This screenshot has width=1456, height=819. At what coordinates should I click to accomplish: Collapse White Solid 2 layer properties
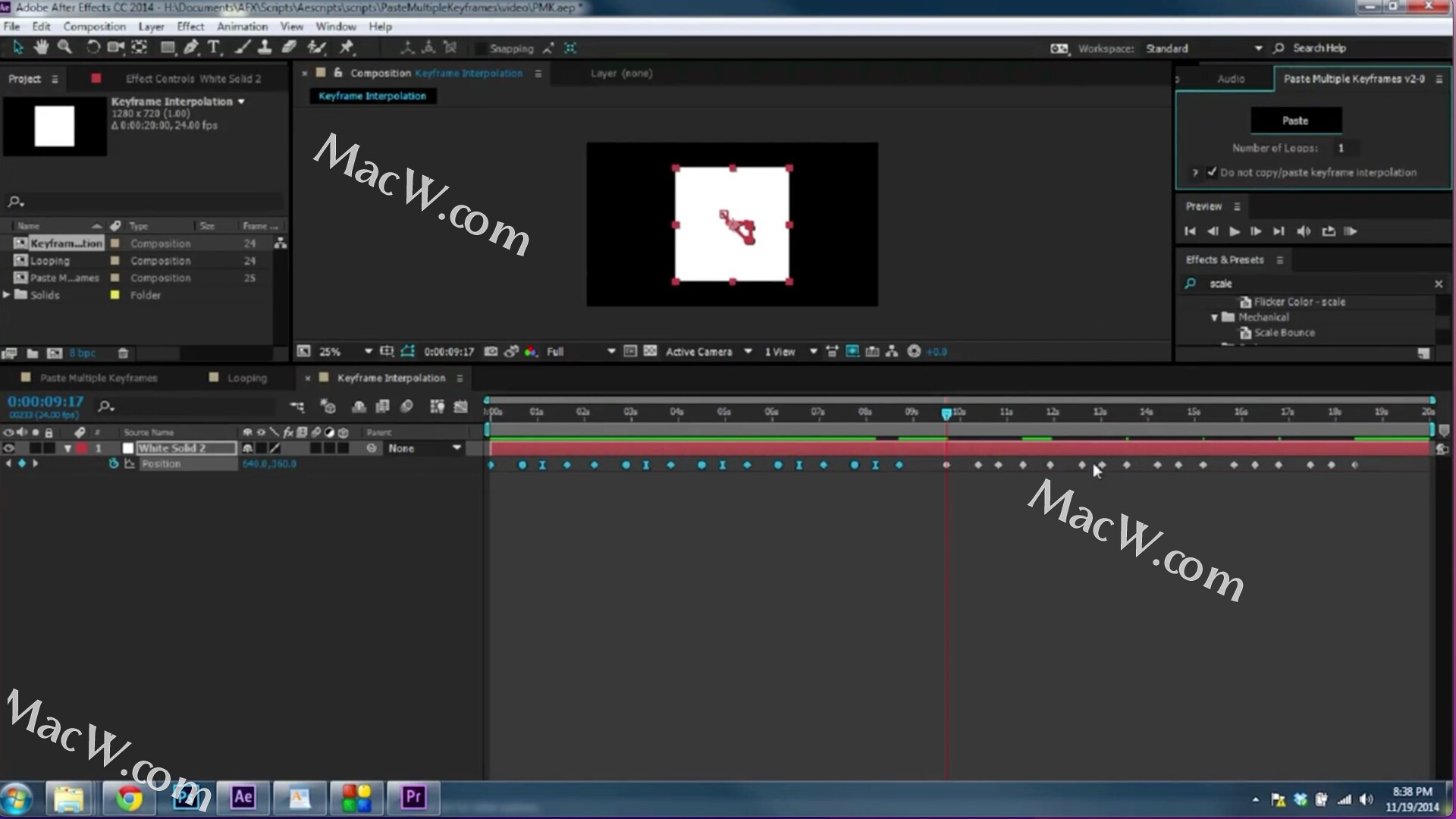point(68,448)
